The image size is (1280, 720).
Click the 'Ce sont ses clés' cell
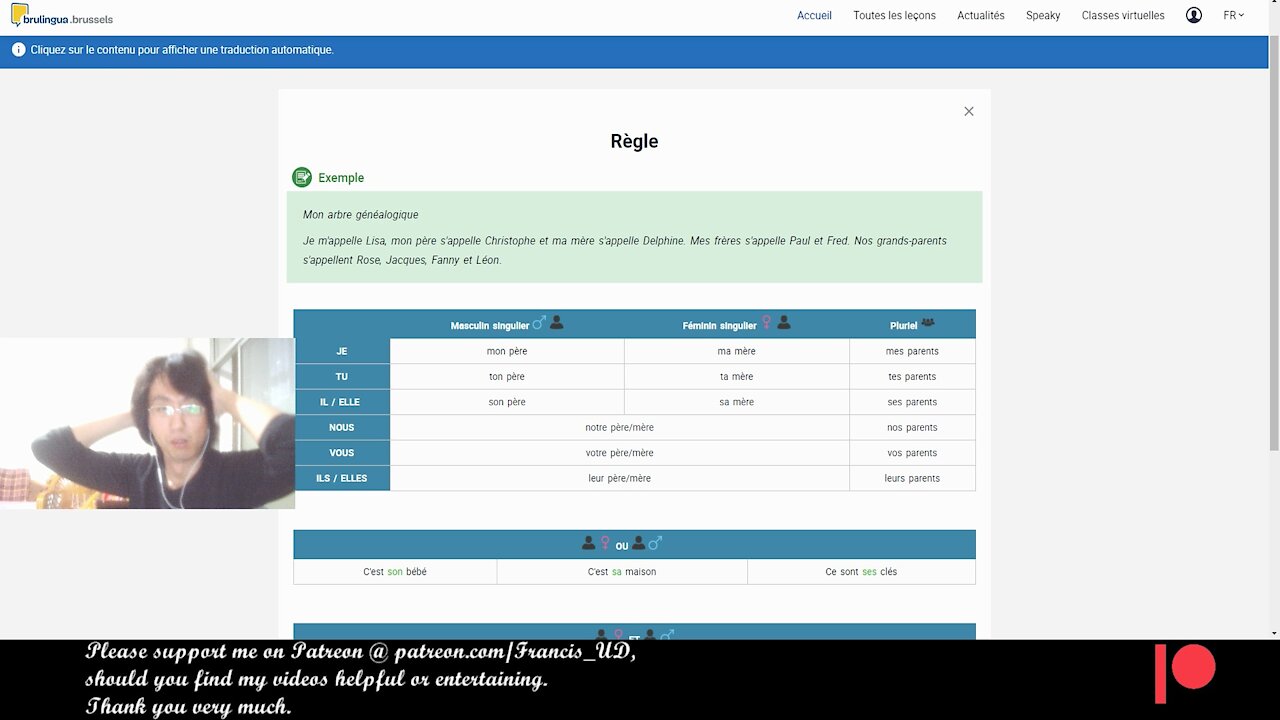(x=861, y=572)
